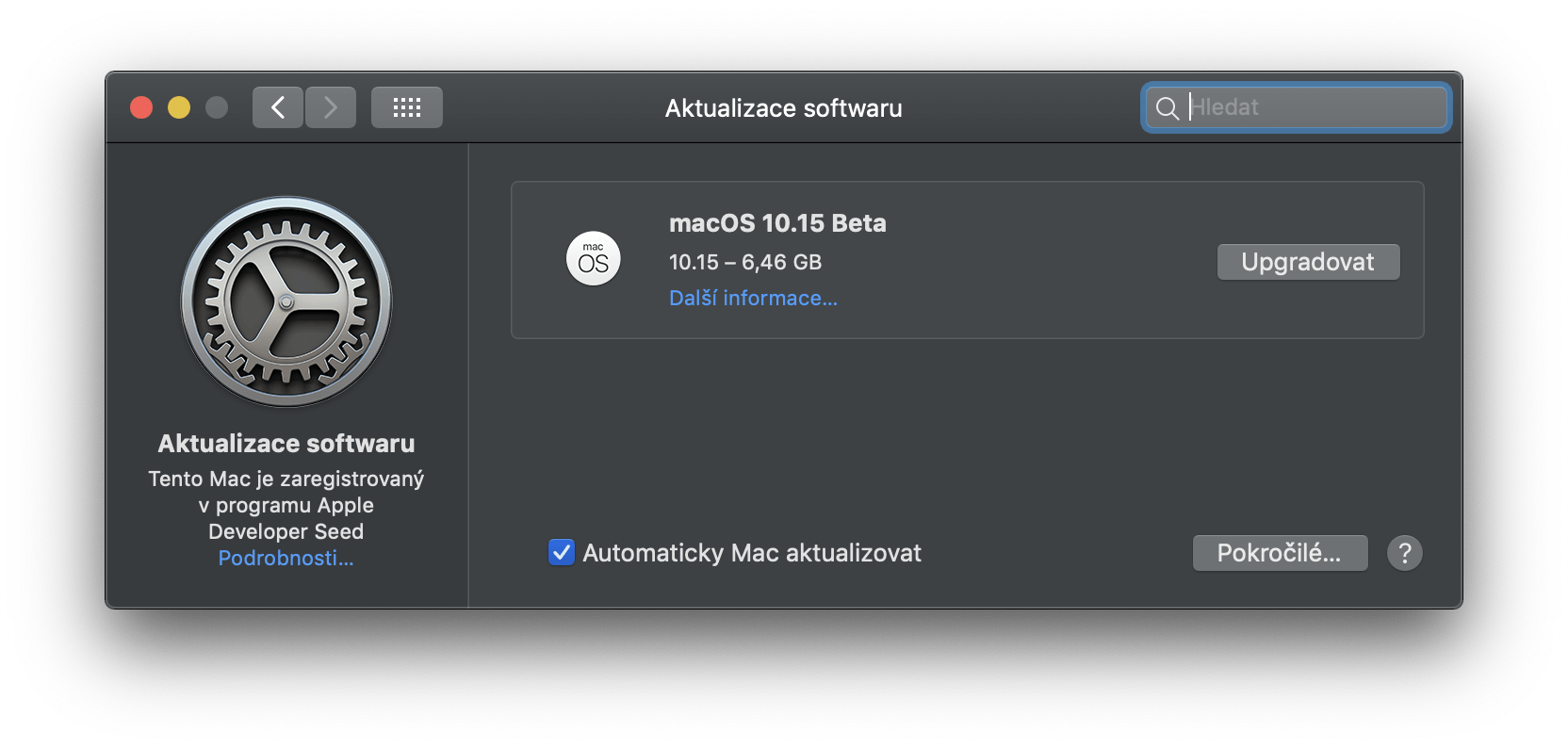Click the round macOS installer icon
Screen dimensions: 1568x748
594,259
